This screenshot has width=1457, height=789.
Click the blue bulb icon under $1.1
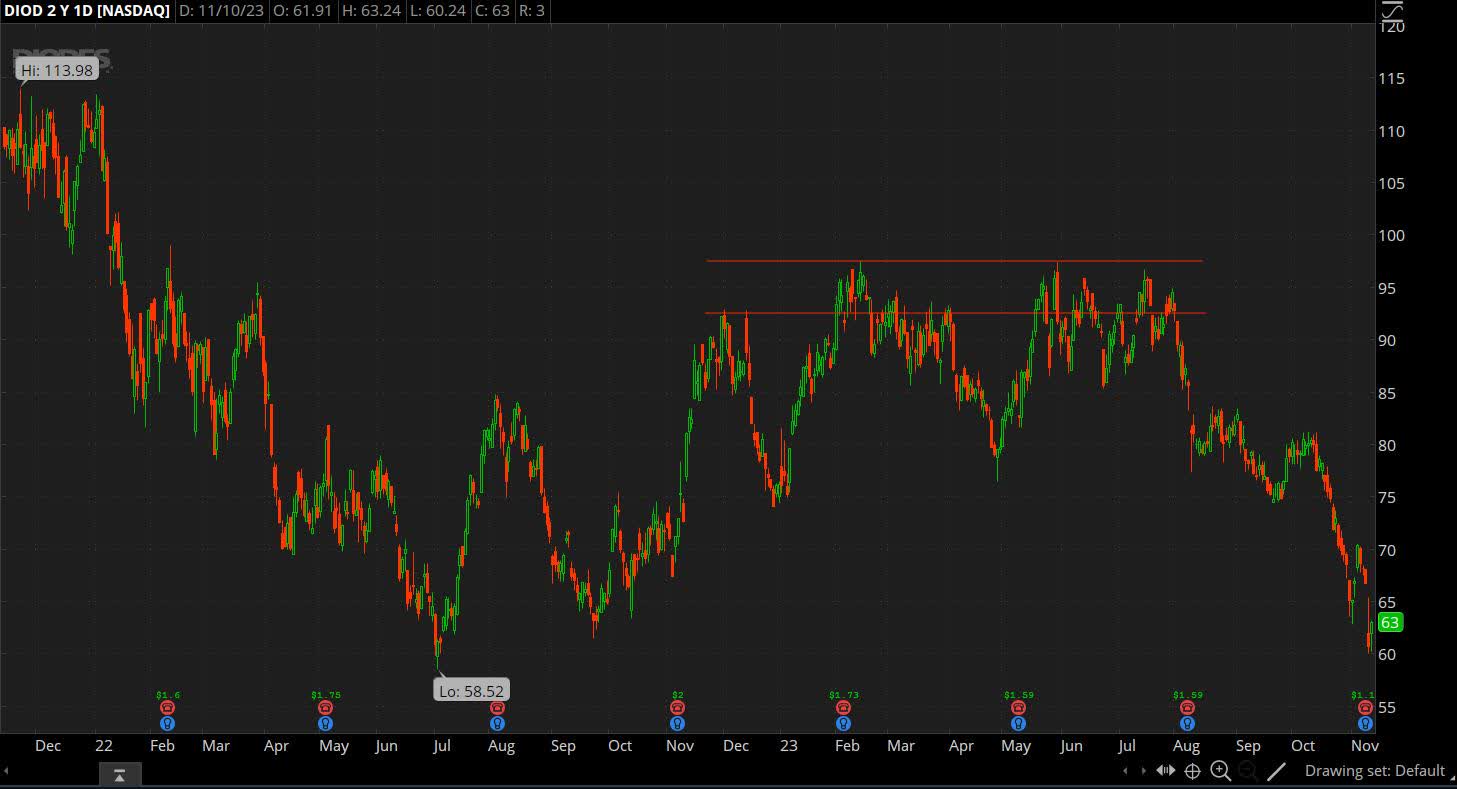(x=1365, y=723)
